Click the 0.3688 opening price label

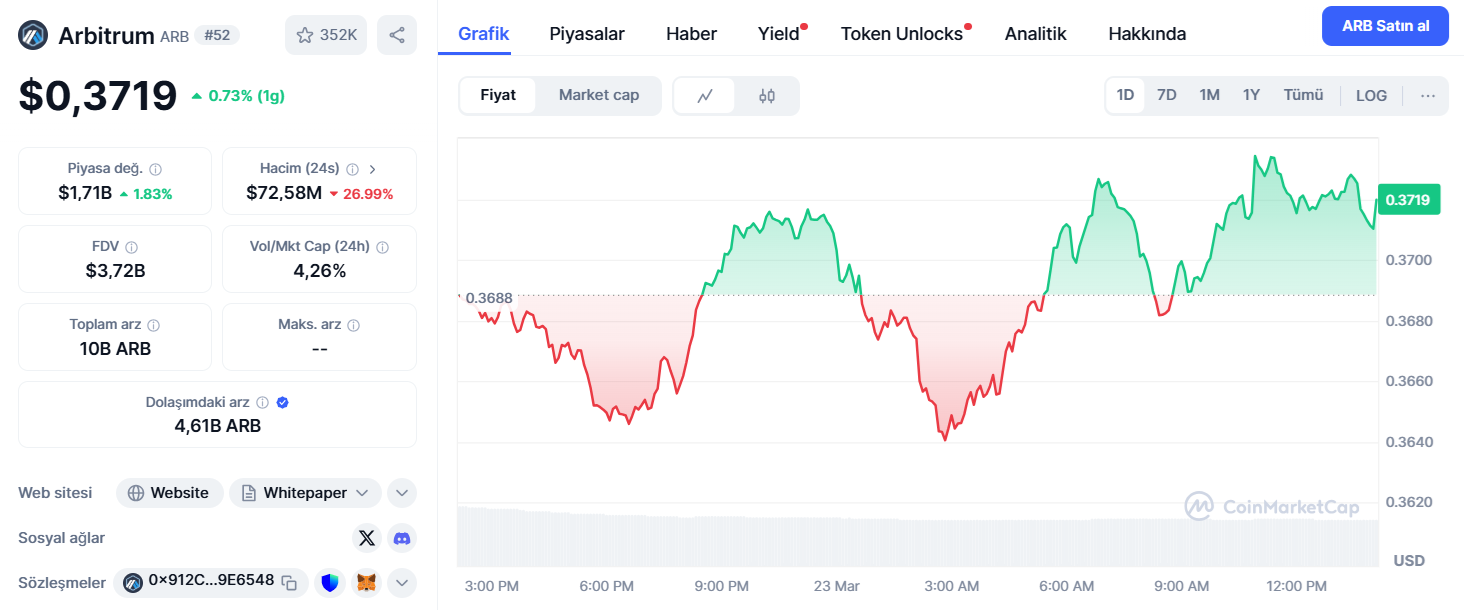point(489,298)
